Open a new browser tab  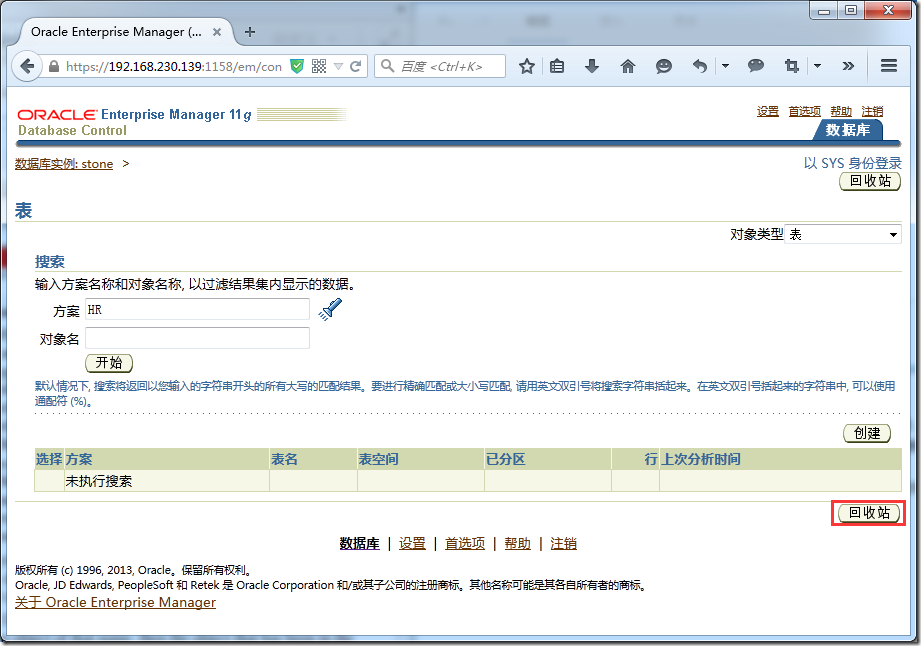point(250,32)
